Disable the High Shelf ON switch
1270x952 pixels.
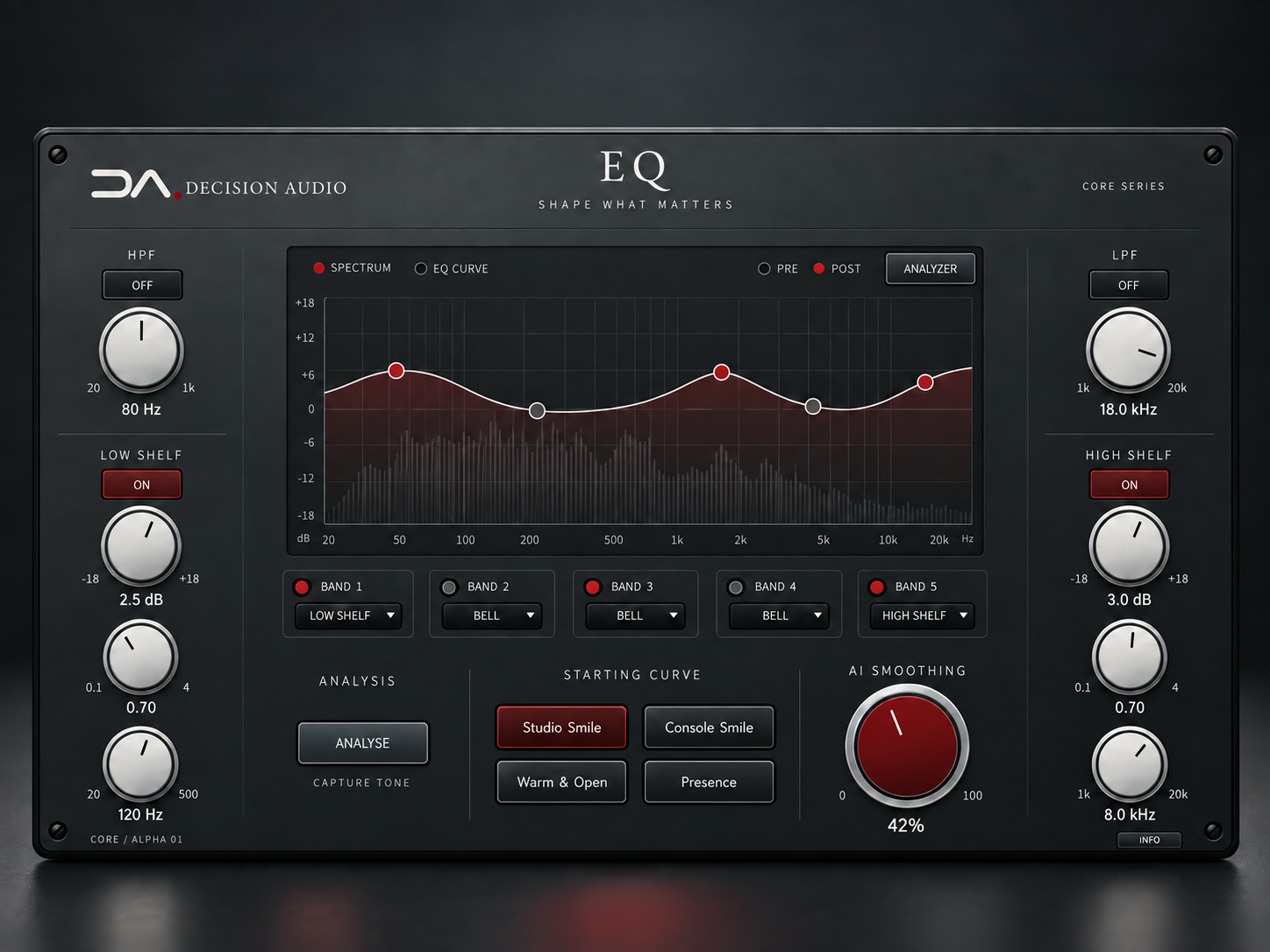click(x=1130, y=485)
